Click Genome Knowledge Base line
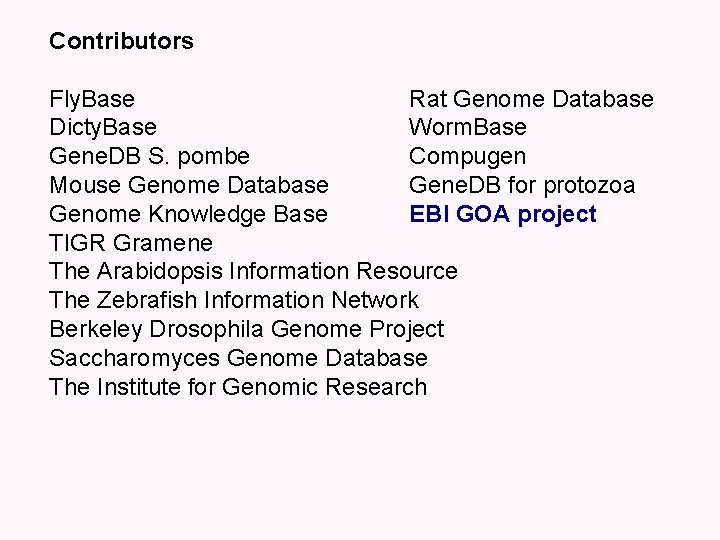The width and height of the screenshot is (720, 540). pos(188,214)
